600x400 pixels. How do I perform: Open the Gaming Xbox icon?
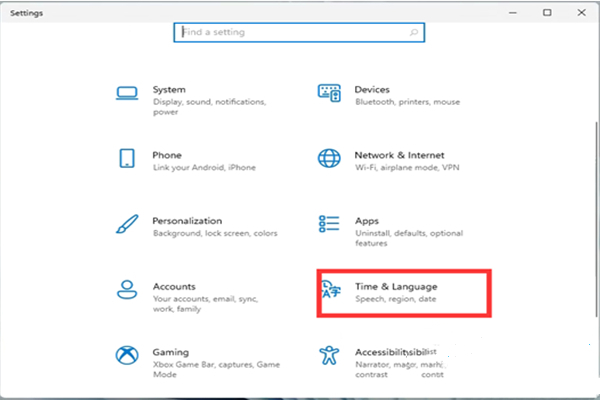tap(127, 355)
